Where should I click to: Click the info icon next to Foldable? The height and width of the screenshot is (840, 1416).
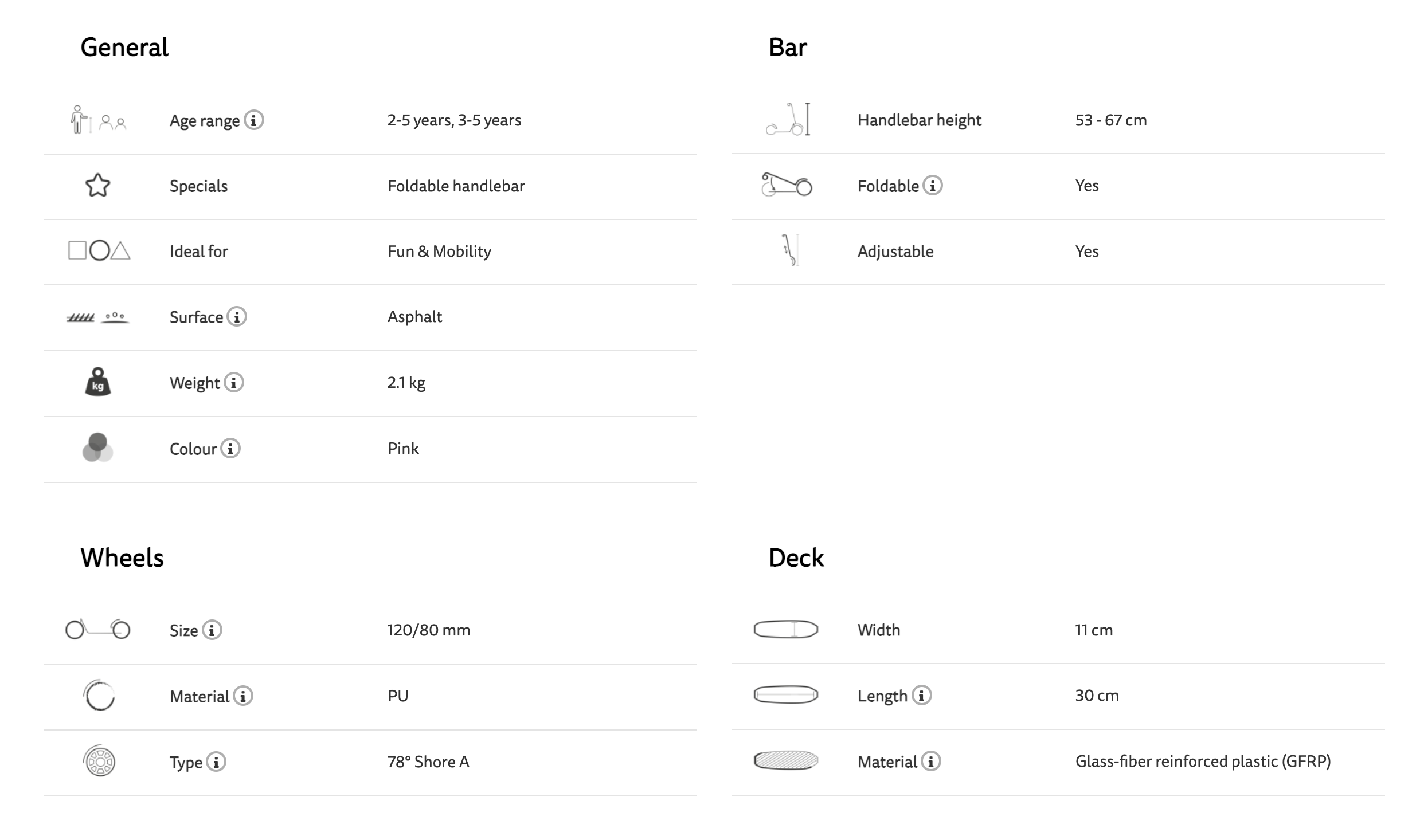coord(933,186)
